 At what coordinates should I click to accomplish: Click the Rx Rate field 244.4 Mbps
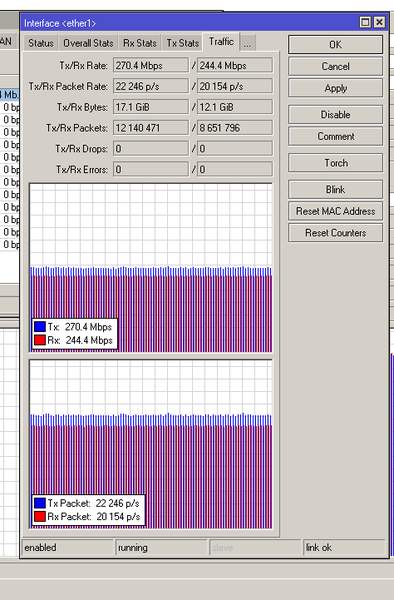pyautogui.click(x=235, y=65)
